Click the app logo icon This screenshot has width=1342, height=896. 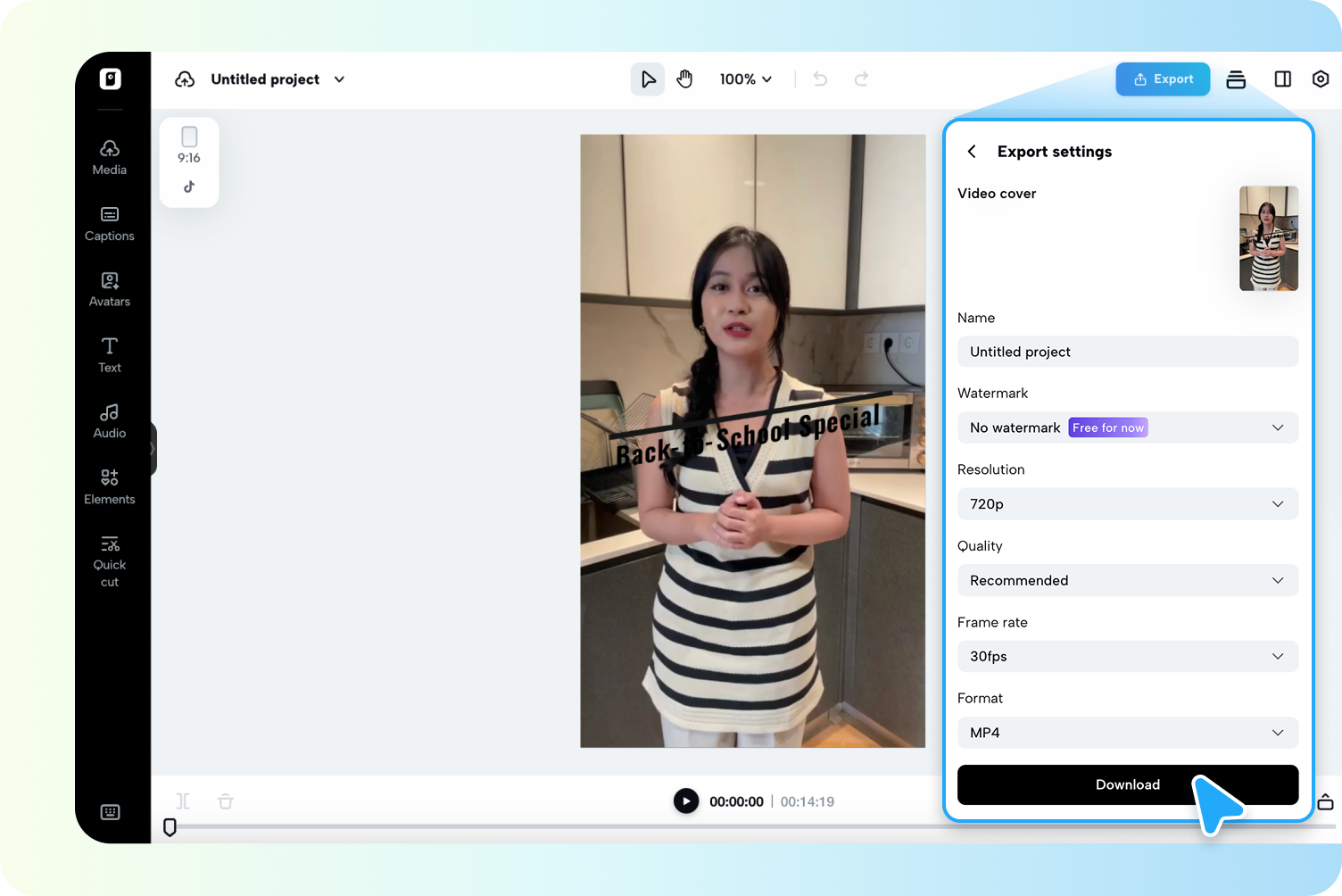pos(110,79)
